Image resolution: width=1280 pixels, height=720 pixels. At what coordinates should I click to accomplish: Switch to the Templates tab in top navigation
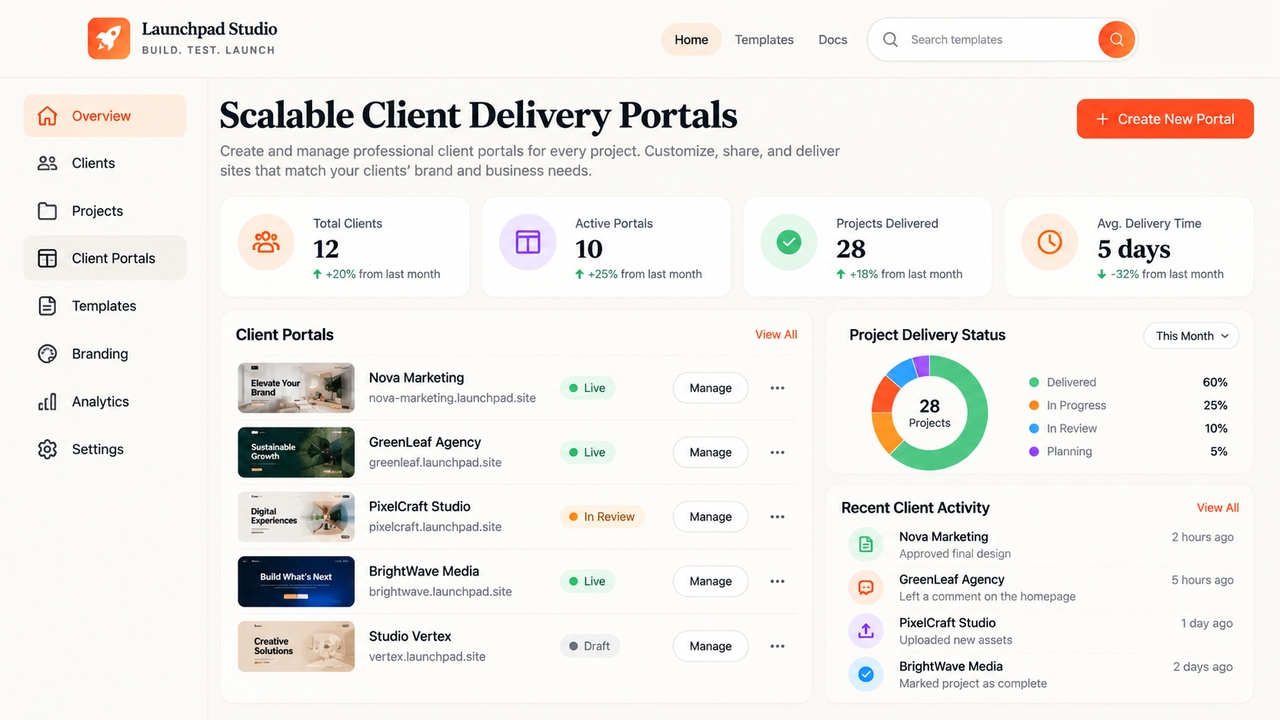coord(764,40)
